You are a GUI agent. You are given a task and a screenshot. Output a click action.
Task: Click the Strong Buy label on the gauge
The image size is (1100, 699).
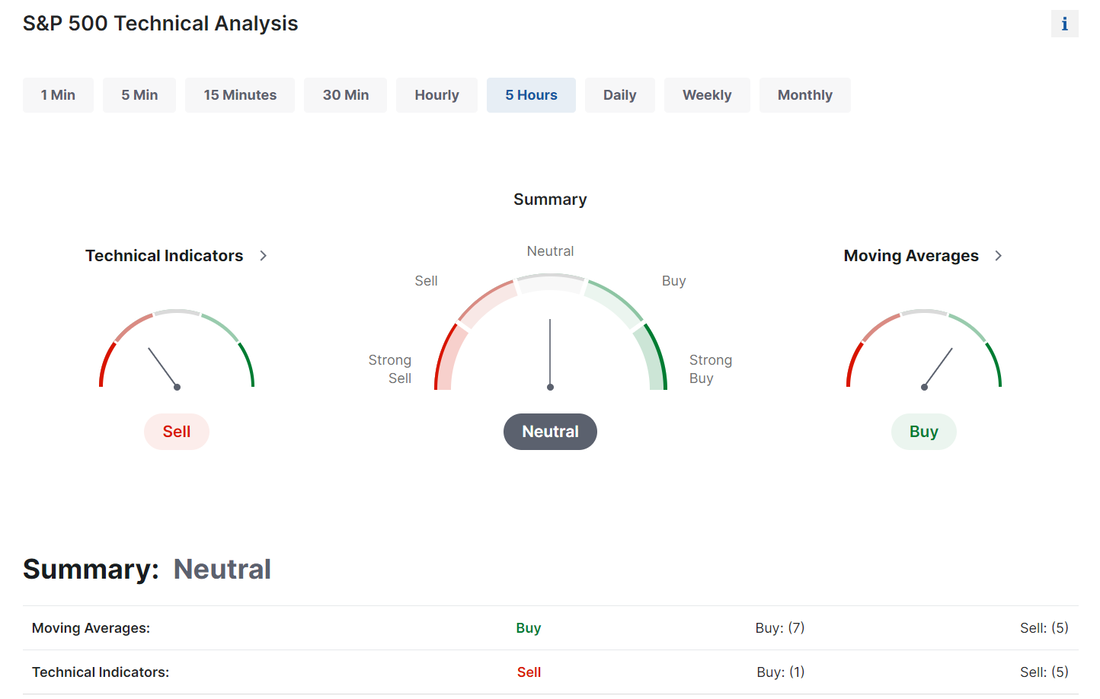(x=711, y=369)
